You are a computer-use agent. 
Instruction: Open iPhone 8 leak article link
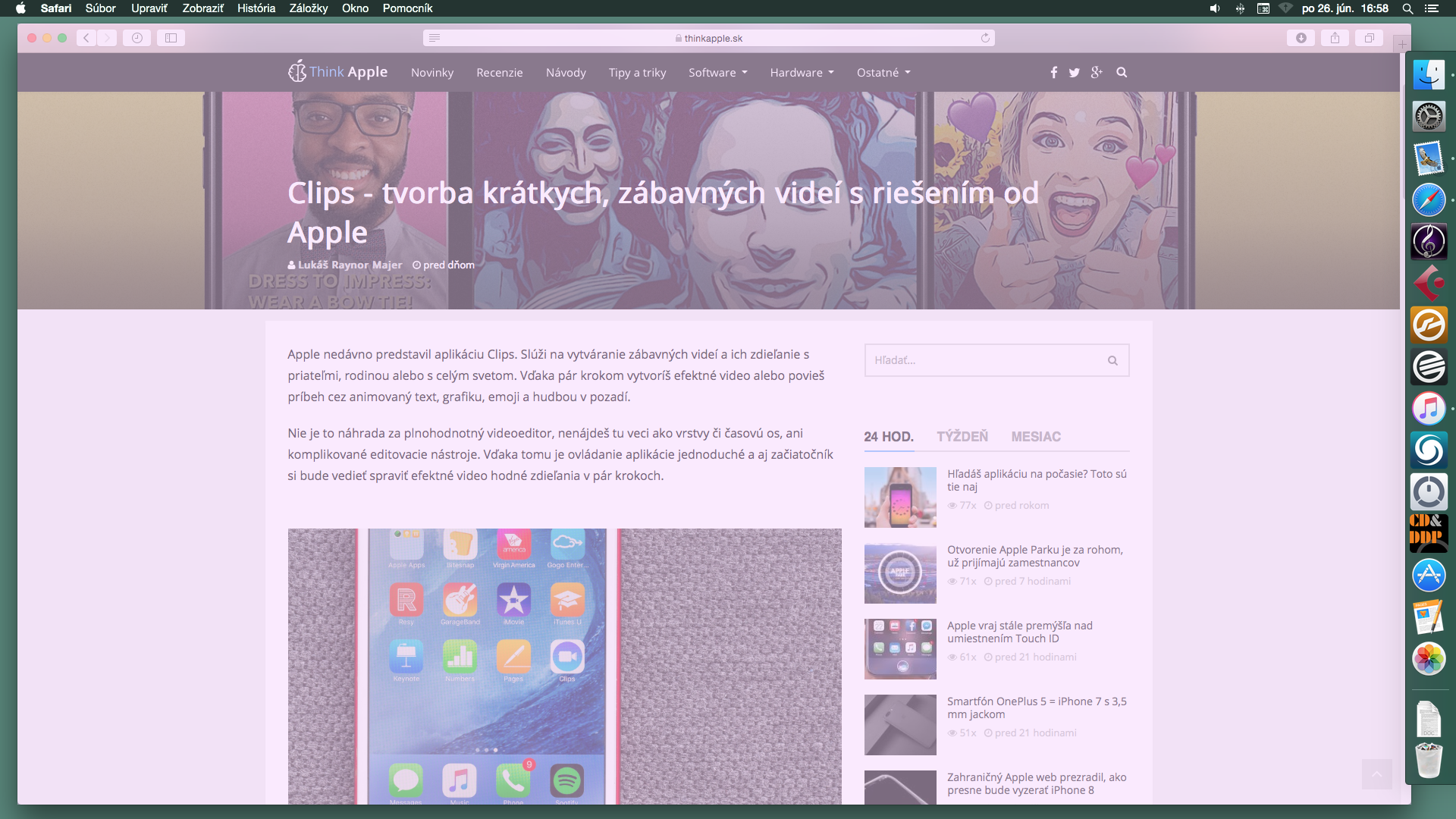[x=1037, y=784]
